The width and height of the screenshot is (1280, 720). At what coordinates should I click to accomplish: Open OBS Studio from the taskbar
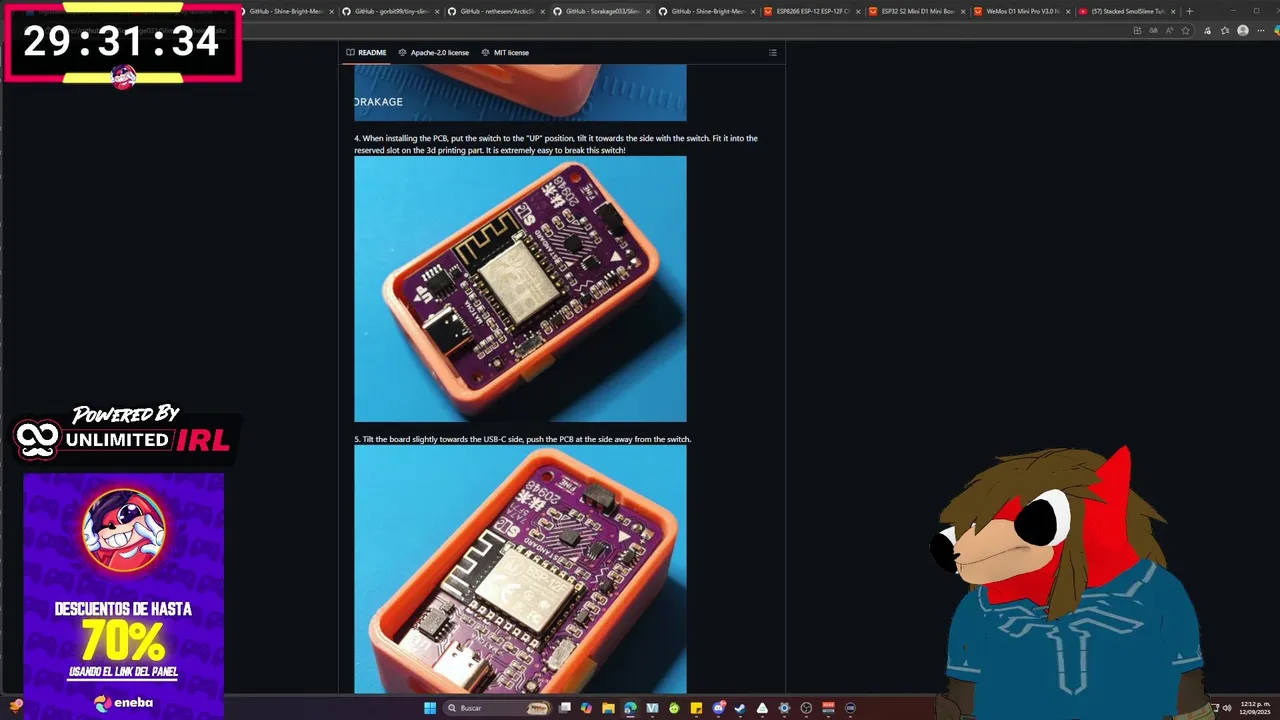coord(806,708)
